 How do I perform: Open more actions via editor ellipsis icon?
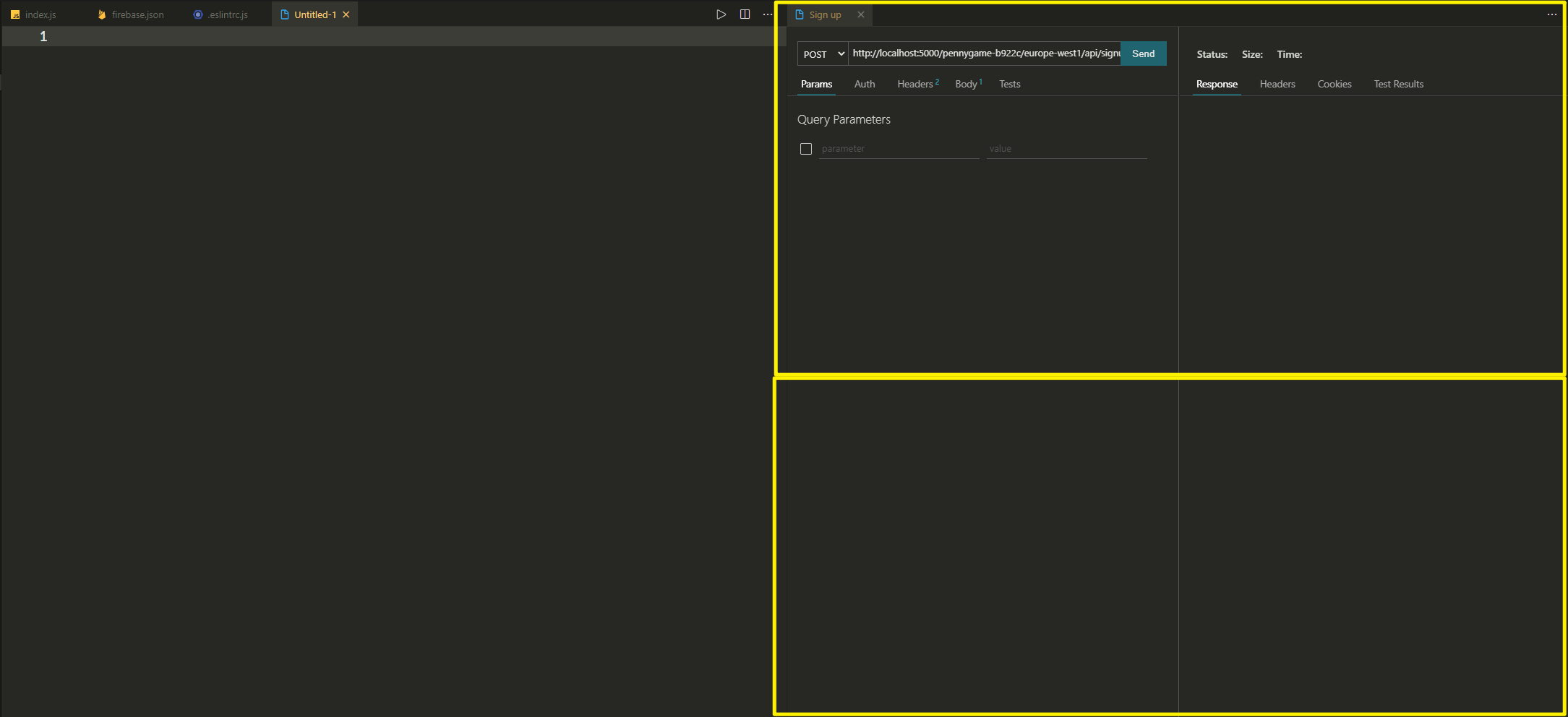click(x=768, y=14)
